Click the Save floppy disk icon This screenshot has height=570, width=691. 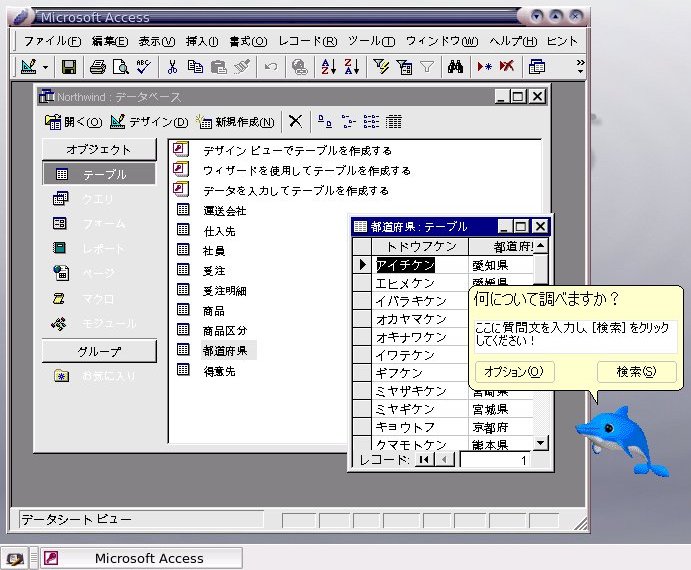(69, 67)
